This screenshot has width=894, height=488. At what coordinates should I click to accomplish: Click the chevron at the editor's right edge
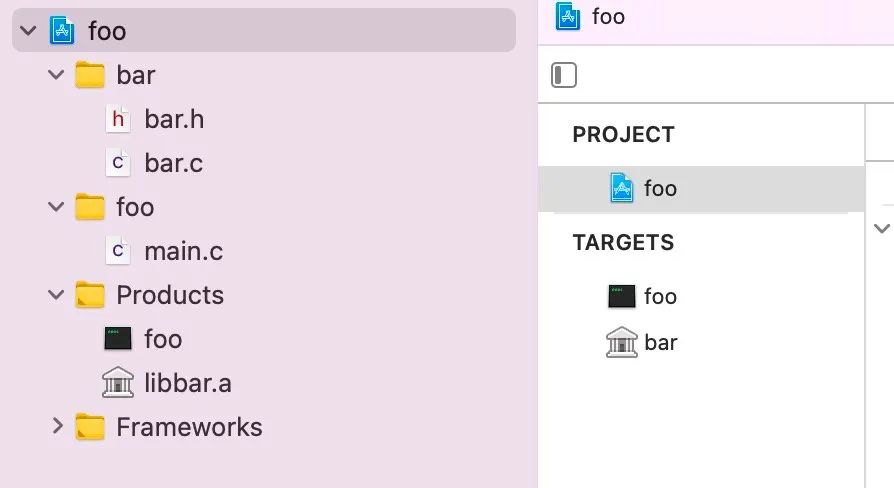pos(881,229)
